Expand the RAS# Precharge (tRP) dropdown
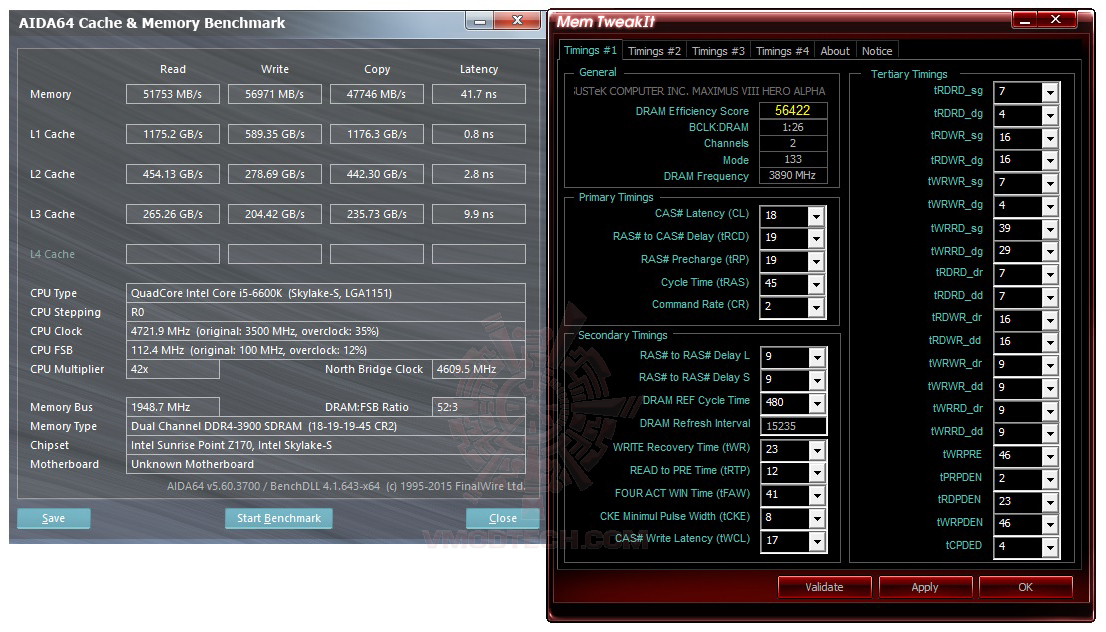Viewport: 1106px width, 632px height. pos(815,261)
